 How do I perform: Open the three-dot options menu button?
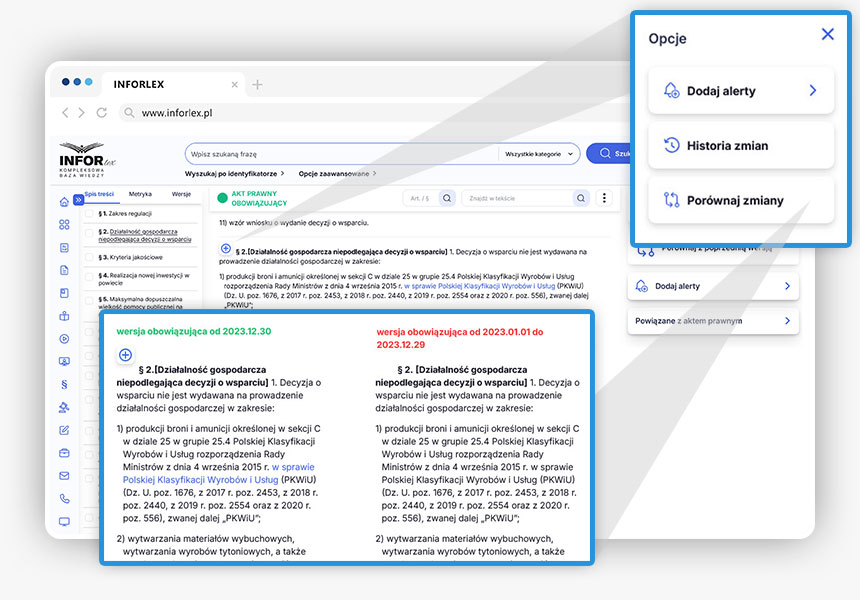[604, 198]
